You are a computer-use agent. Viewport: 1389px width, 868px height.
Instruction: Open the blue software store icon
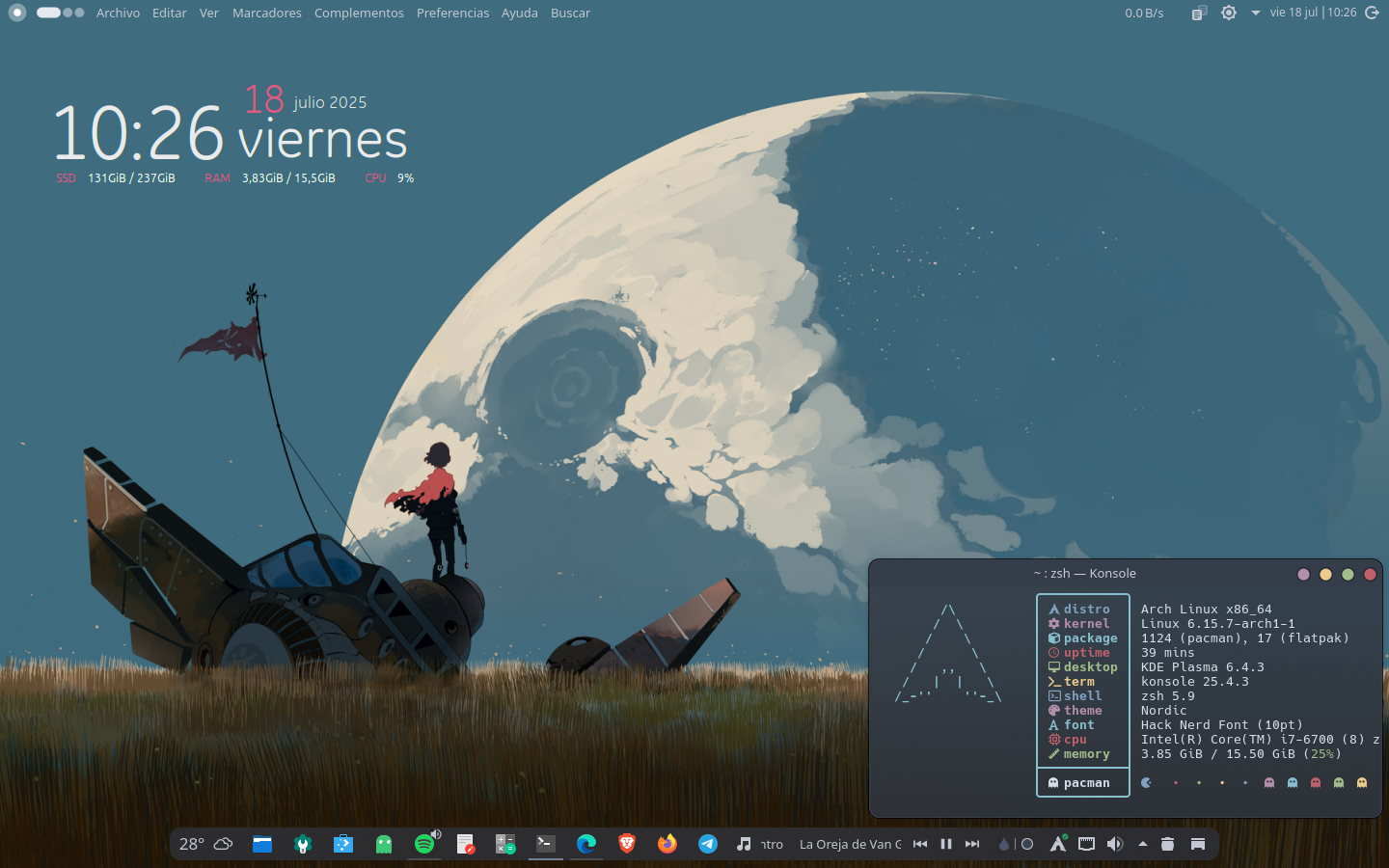[x=343, y=844]
